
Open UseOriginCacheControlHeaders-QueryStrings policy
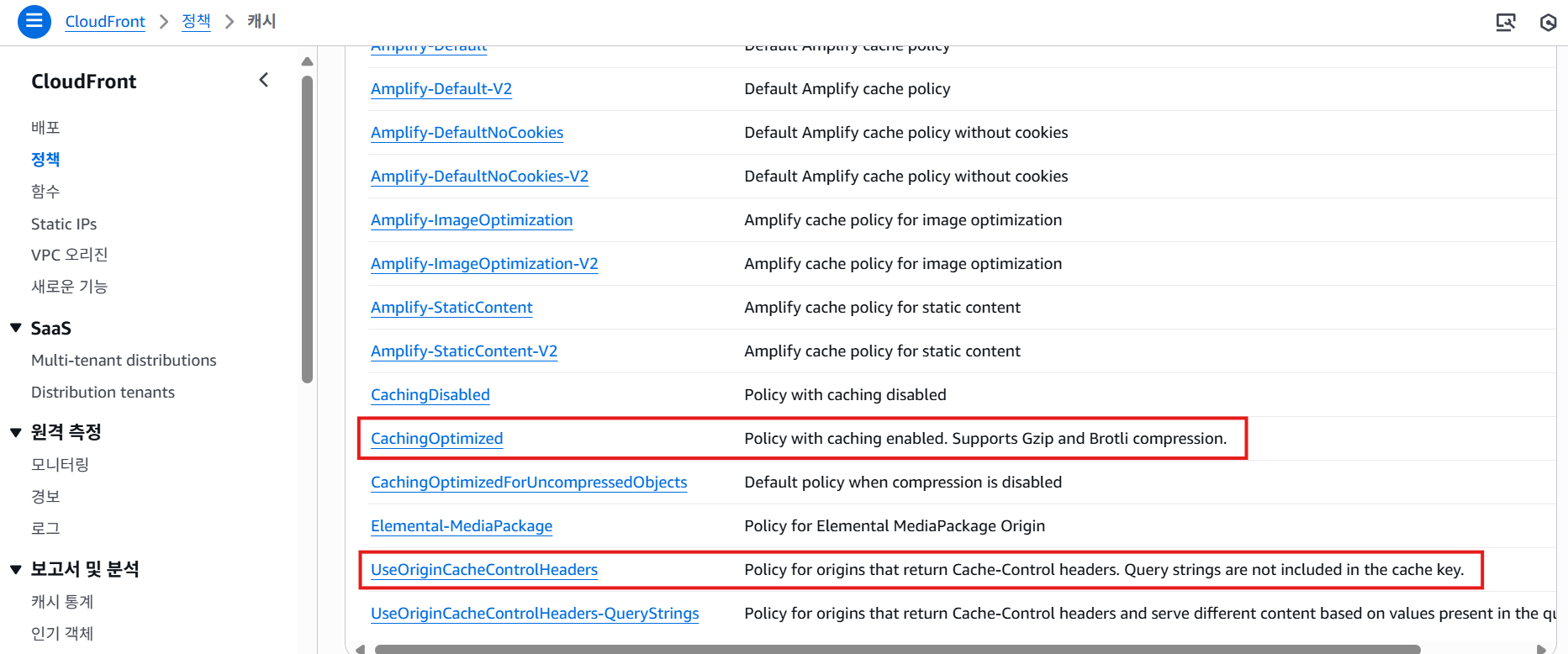(x=535, y=613)
